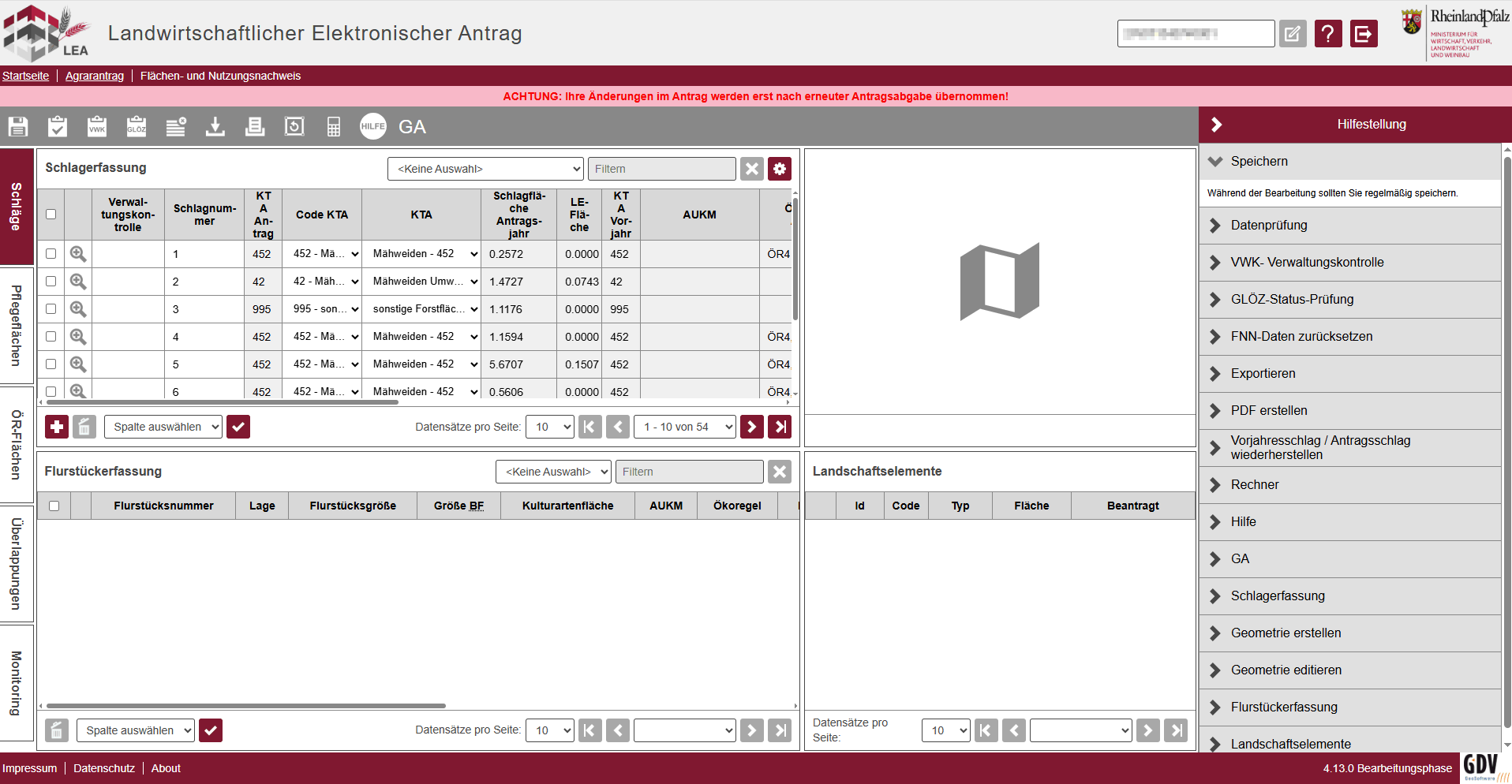
Task: Open the KTA dropdown for Schlag 2
Action: pos(425,282)
